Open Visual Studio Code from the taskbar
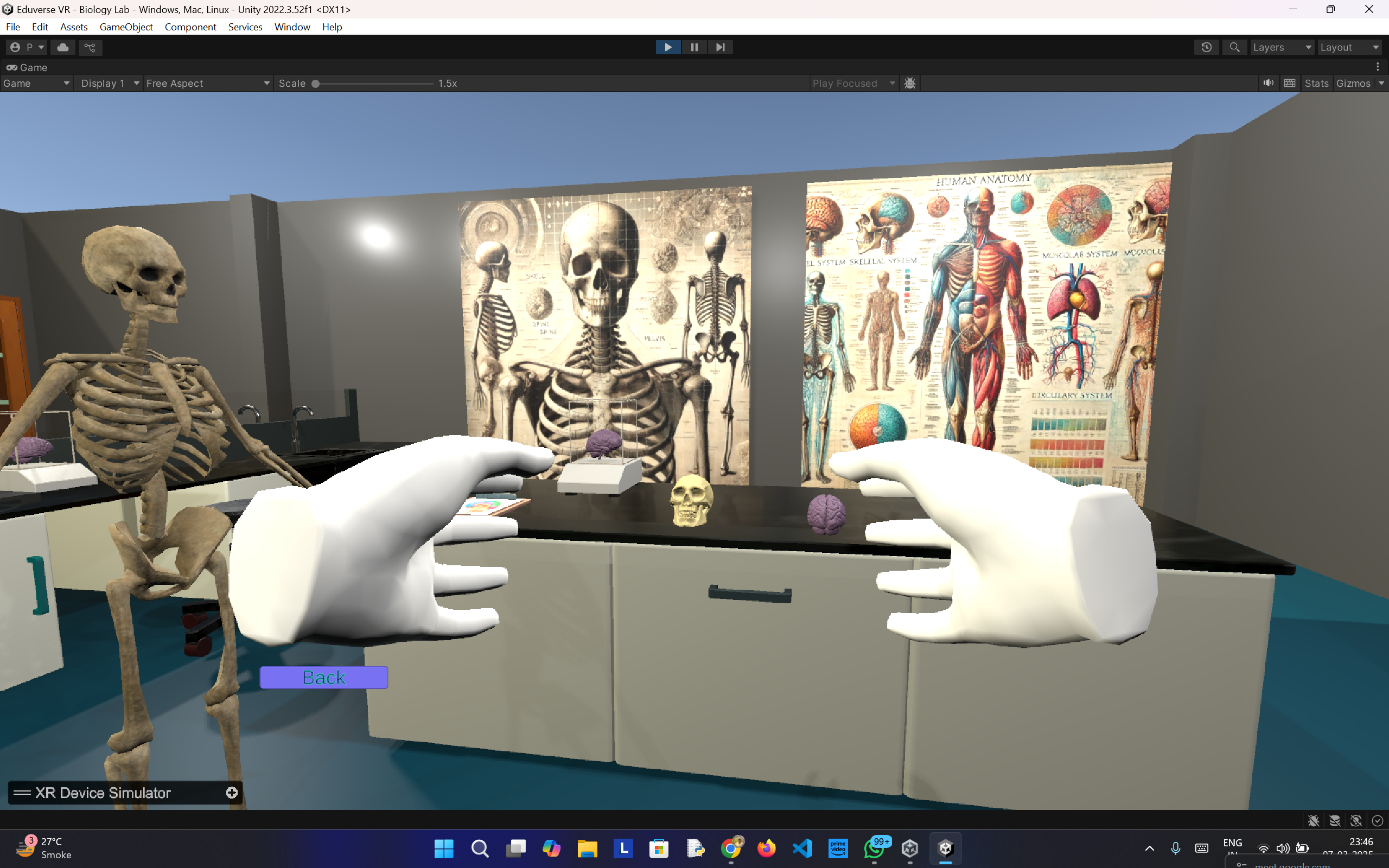This screenshot has height=868, width=1389. click(x=802, y=848)
